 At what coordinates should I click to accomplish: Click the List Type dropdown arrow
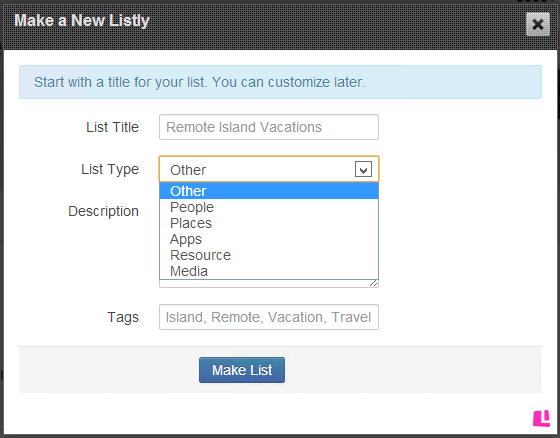point(363,169)
